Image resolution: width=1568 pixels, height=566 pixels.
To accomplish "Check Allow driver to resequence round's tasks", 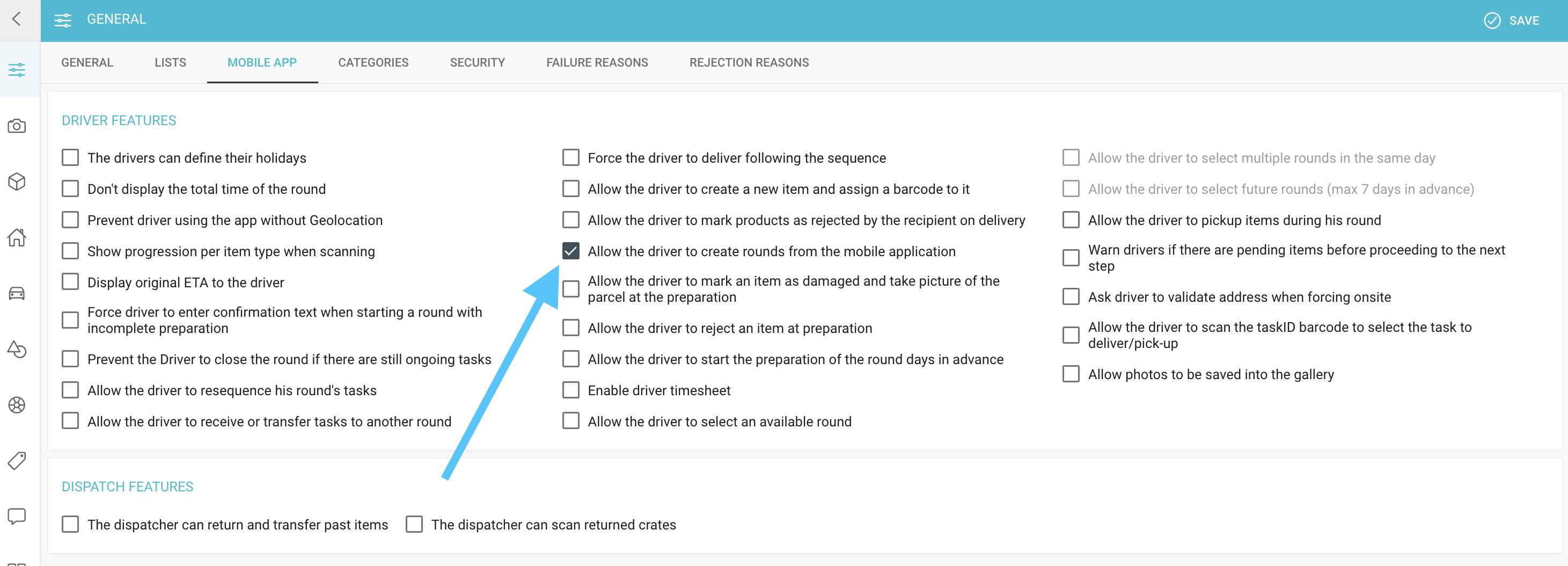I will tap(71, 390).
